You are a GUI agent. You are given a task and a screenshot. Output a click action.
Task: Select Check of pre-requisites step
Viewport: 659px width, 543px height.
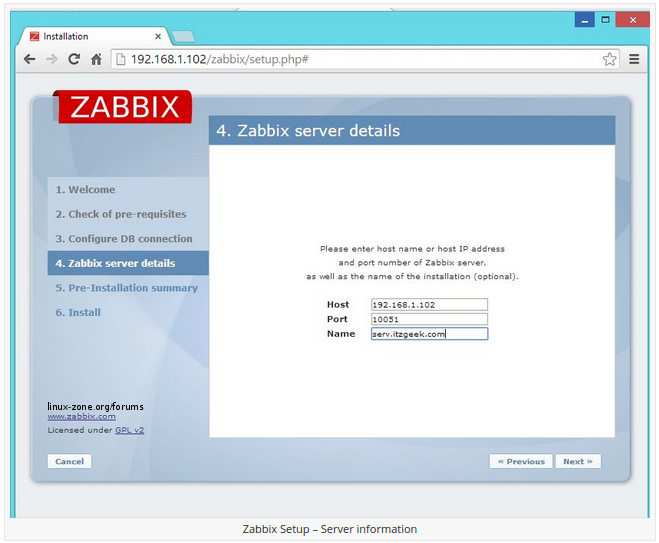point(120,214)
